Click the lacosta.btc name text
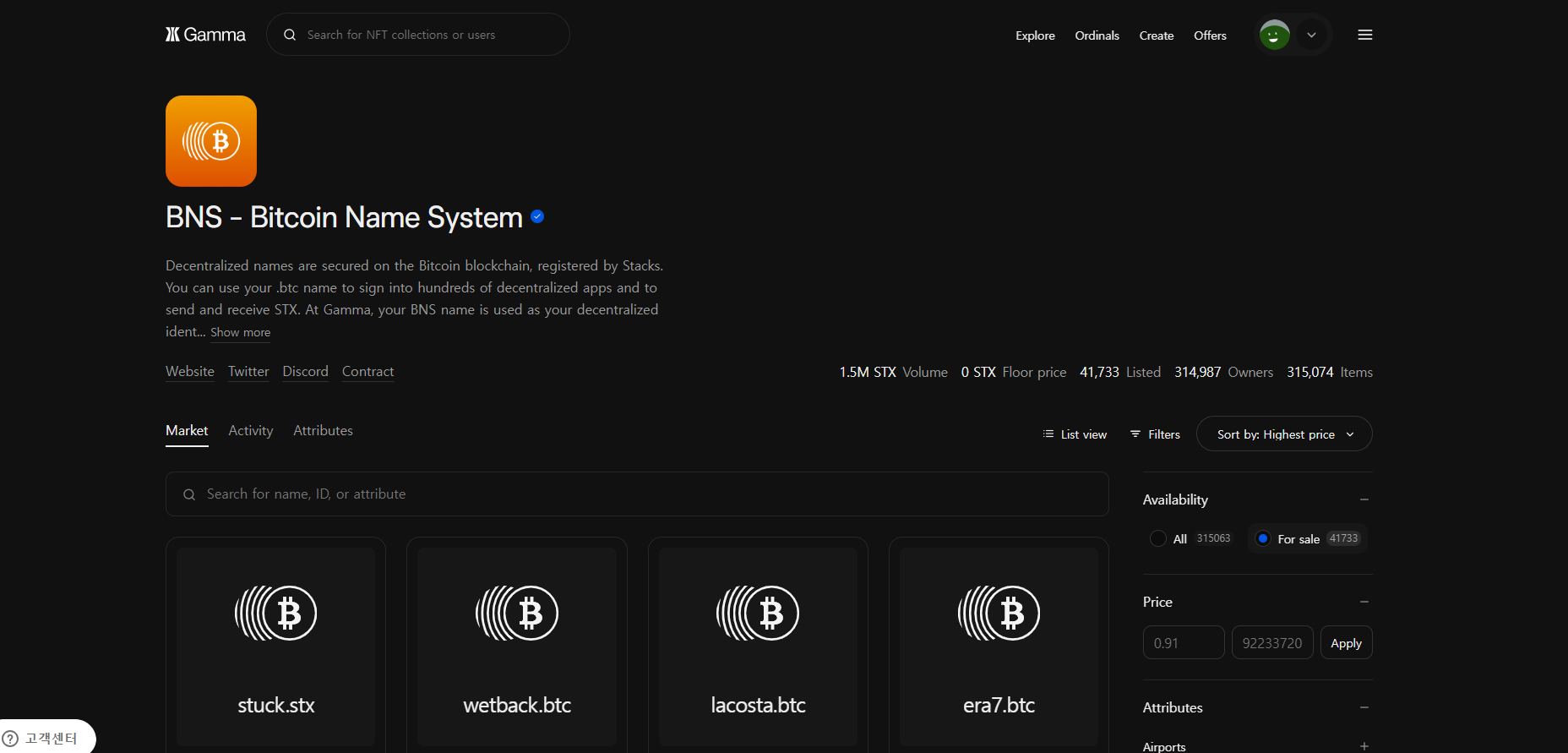Image resolution: width=1568 pixels, height=753 pixels. click(x=758, y=706)
